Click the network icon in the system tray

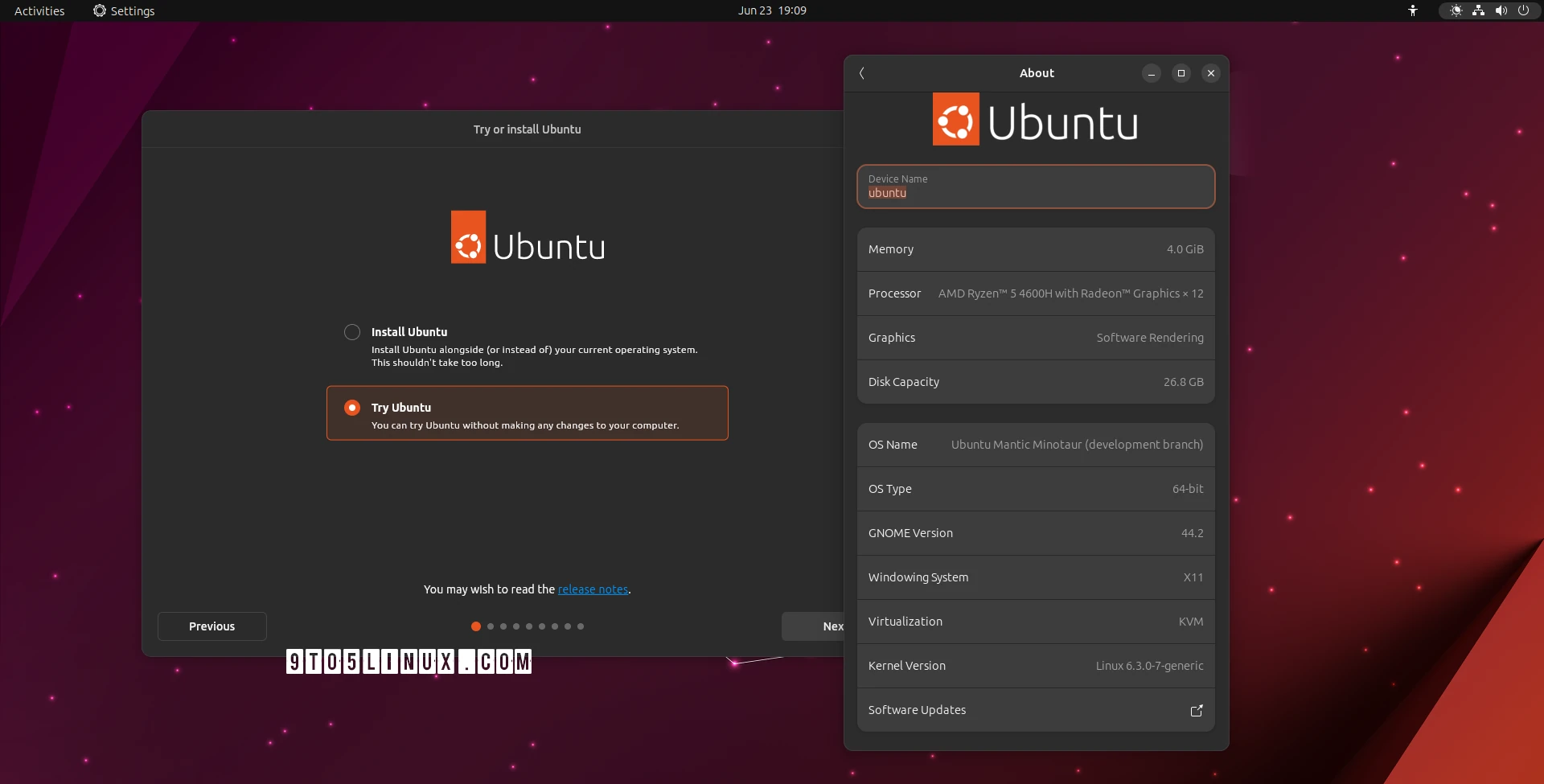[x=1478, y=10]
